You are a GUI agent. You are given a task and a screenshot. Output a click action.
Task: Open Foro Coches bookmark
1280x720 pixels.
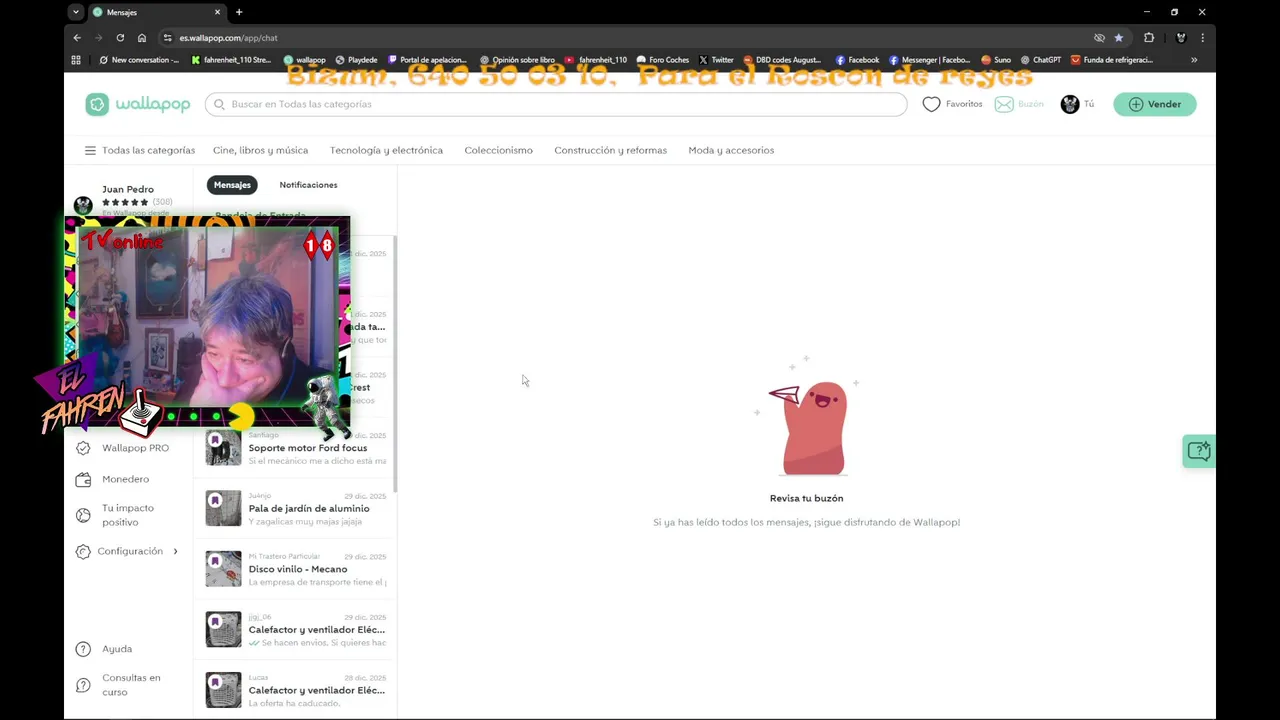tap(663, 60)
